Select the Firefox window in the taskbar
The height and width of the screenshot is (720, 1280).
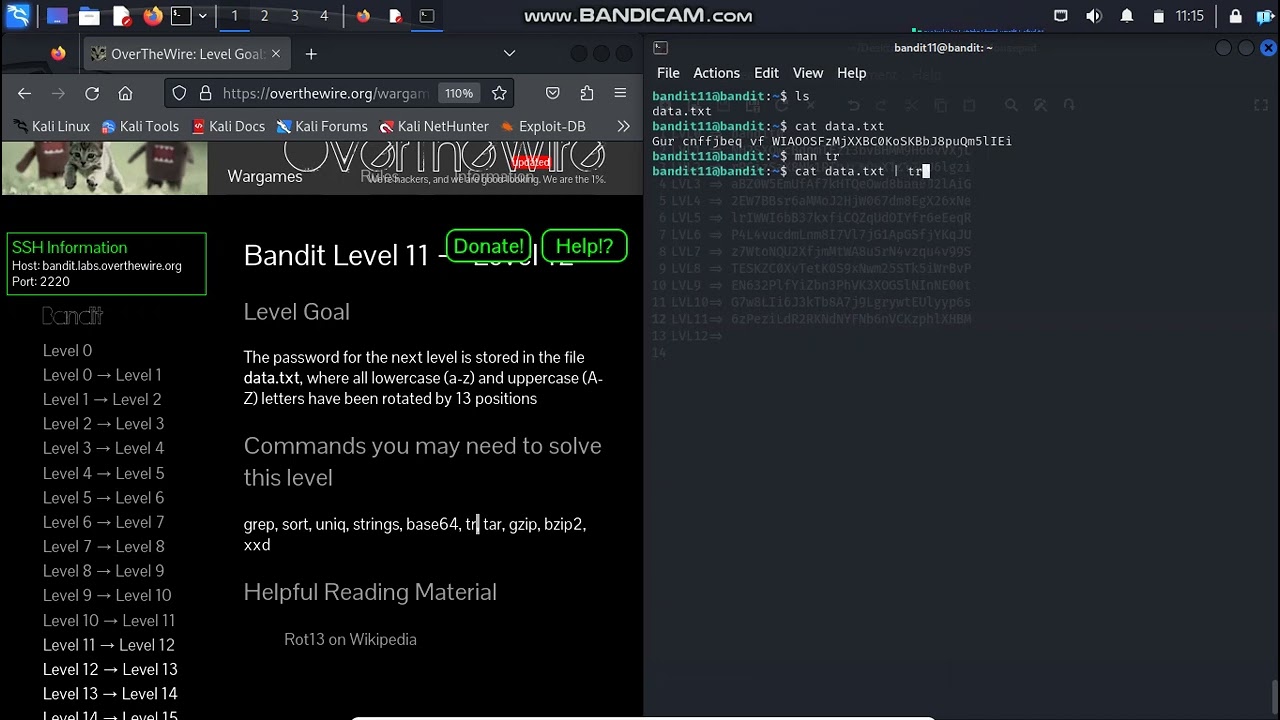tap(363, 16)
